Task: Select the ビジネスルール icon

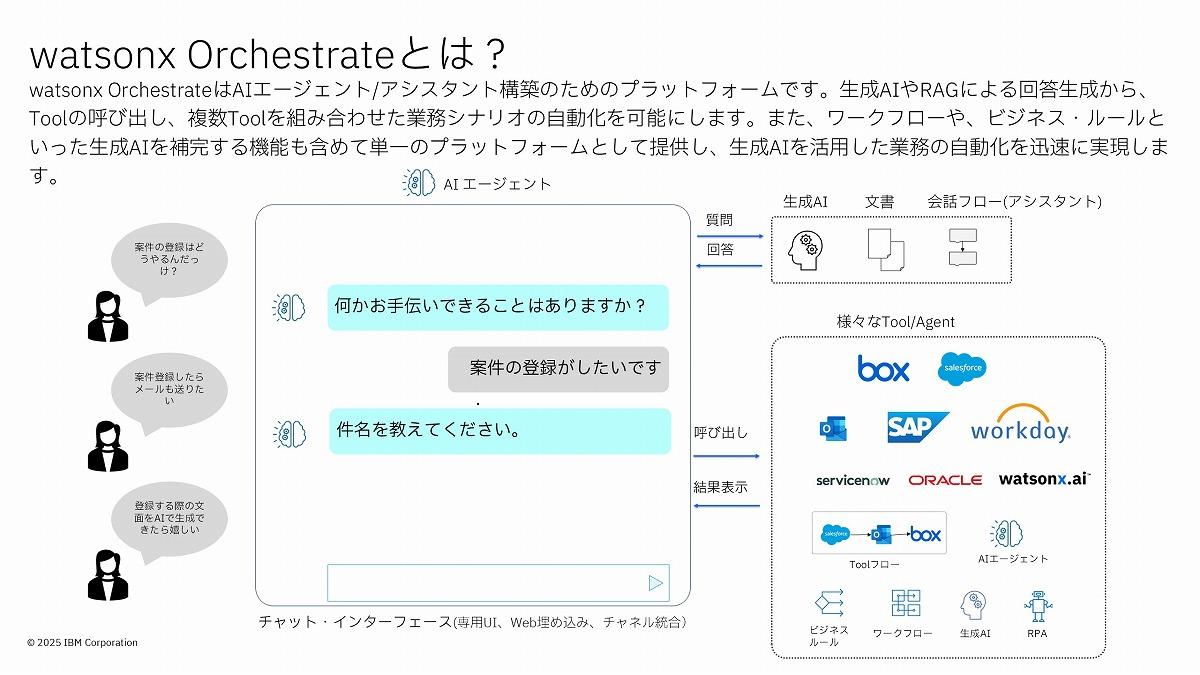Action: pyautogui.click(x=829, y=603)
